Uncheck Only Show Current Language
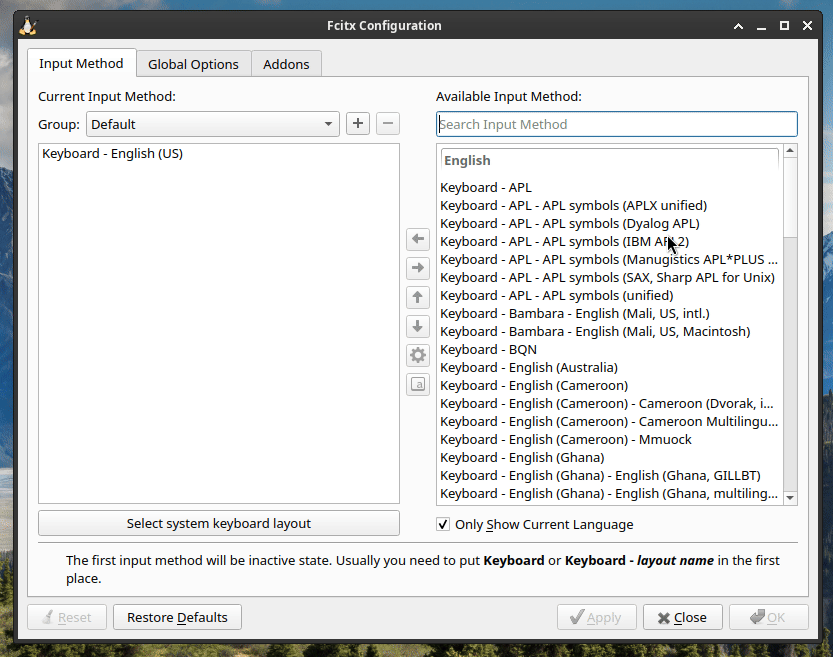This screenshot has height=657, width=833. tap(442, 524)
